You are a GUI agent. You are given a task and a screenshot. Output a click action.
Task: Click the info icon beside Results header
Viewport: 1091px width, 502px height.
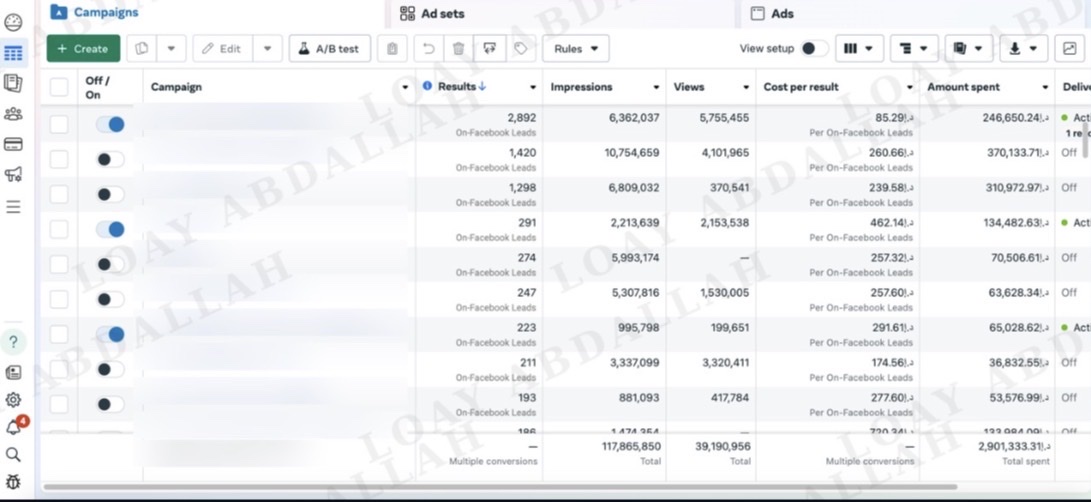tap(427, 86)
